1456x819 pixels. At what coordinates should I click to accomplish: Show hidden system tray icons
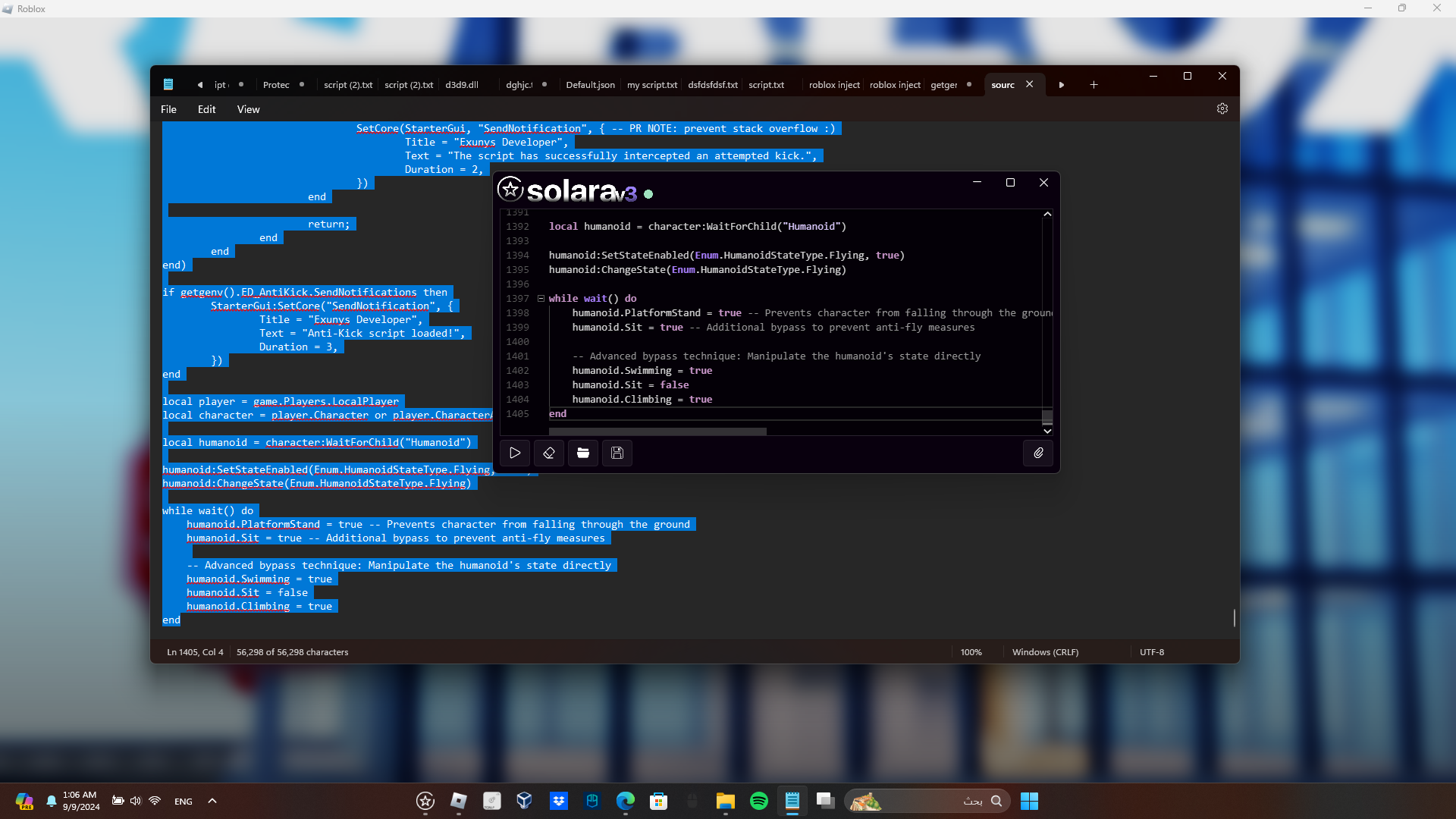pyautogui.click(x=212, y=801)
